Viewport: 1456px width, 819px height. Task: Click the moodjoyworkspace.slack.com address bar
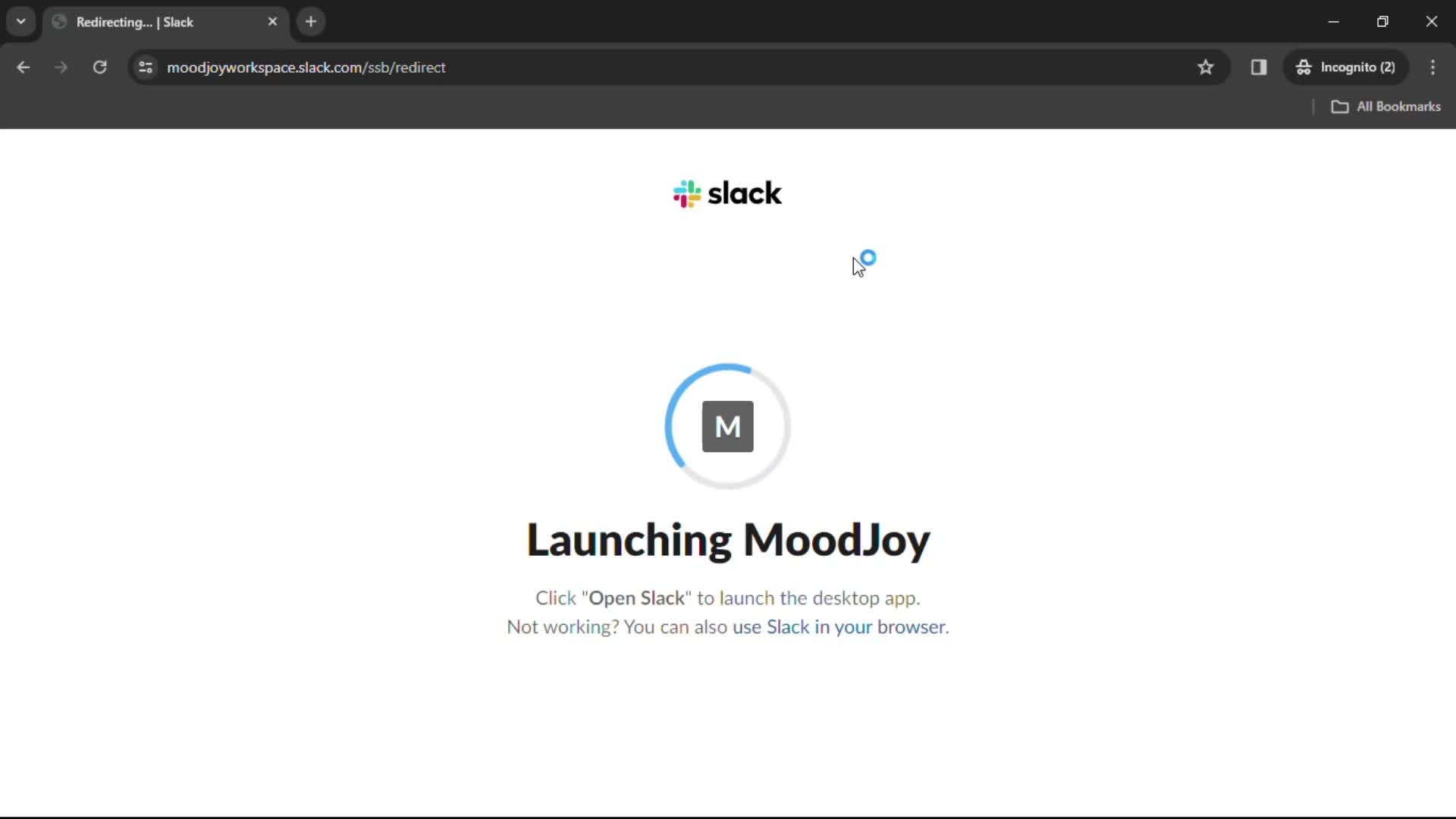click(306, 67)
